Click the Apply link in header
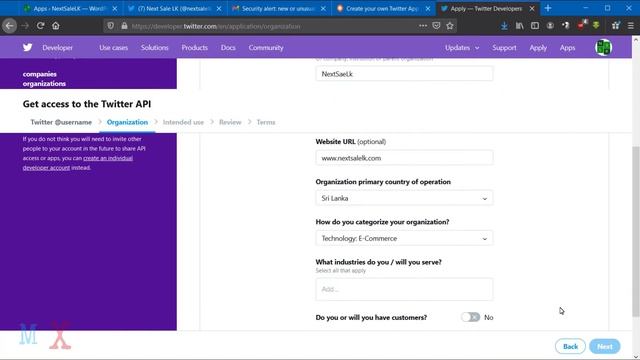 pyautogui.click(x=538, y=48)
